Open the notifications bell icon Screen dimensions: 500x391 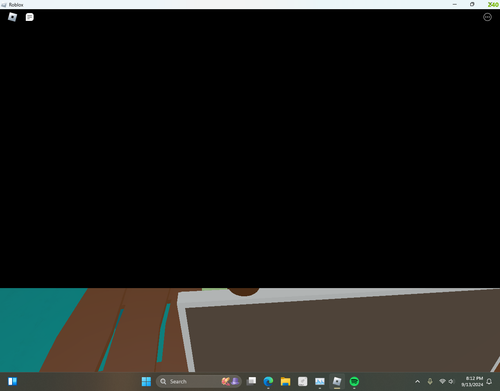(x=489, y=381)
